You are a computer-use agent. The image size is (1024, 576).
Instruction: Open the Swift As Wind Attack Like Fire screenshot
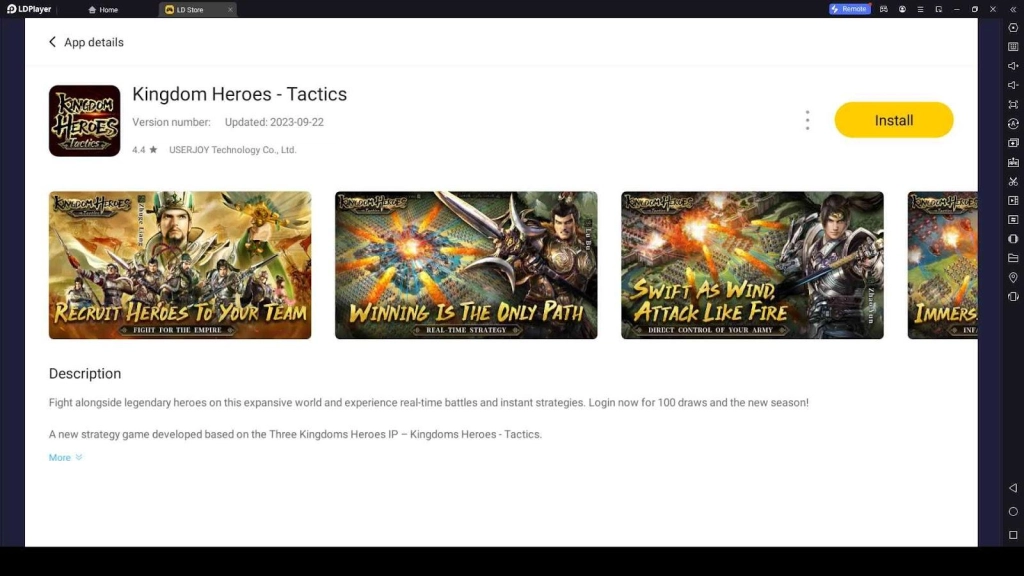pyautogui.click(x=752, y=265)
